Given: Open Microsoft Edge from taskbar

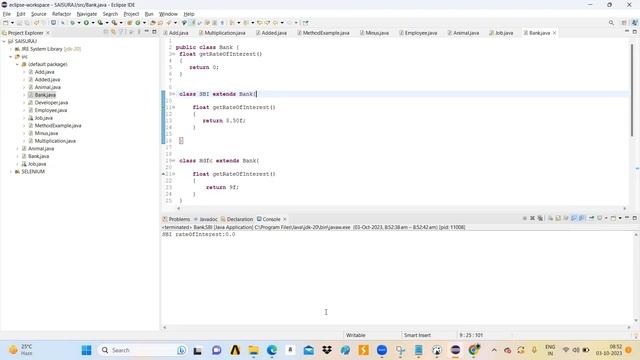Looking at the screenshot, I should [x=272, y=350].
